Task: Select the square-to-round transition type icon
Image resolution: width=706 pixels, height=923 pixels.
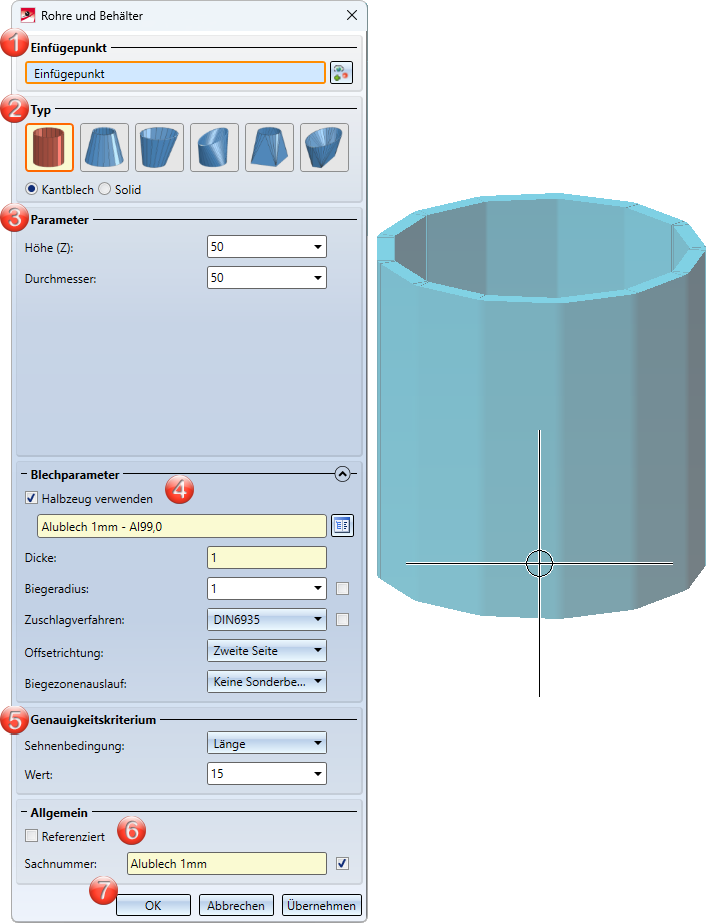Action: pyautogui.click(x=269, y=147)
